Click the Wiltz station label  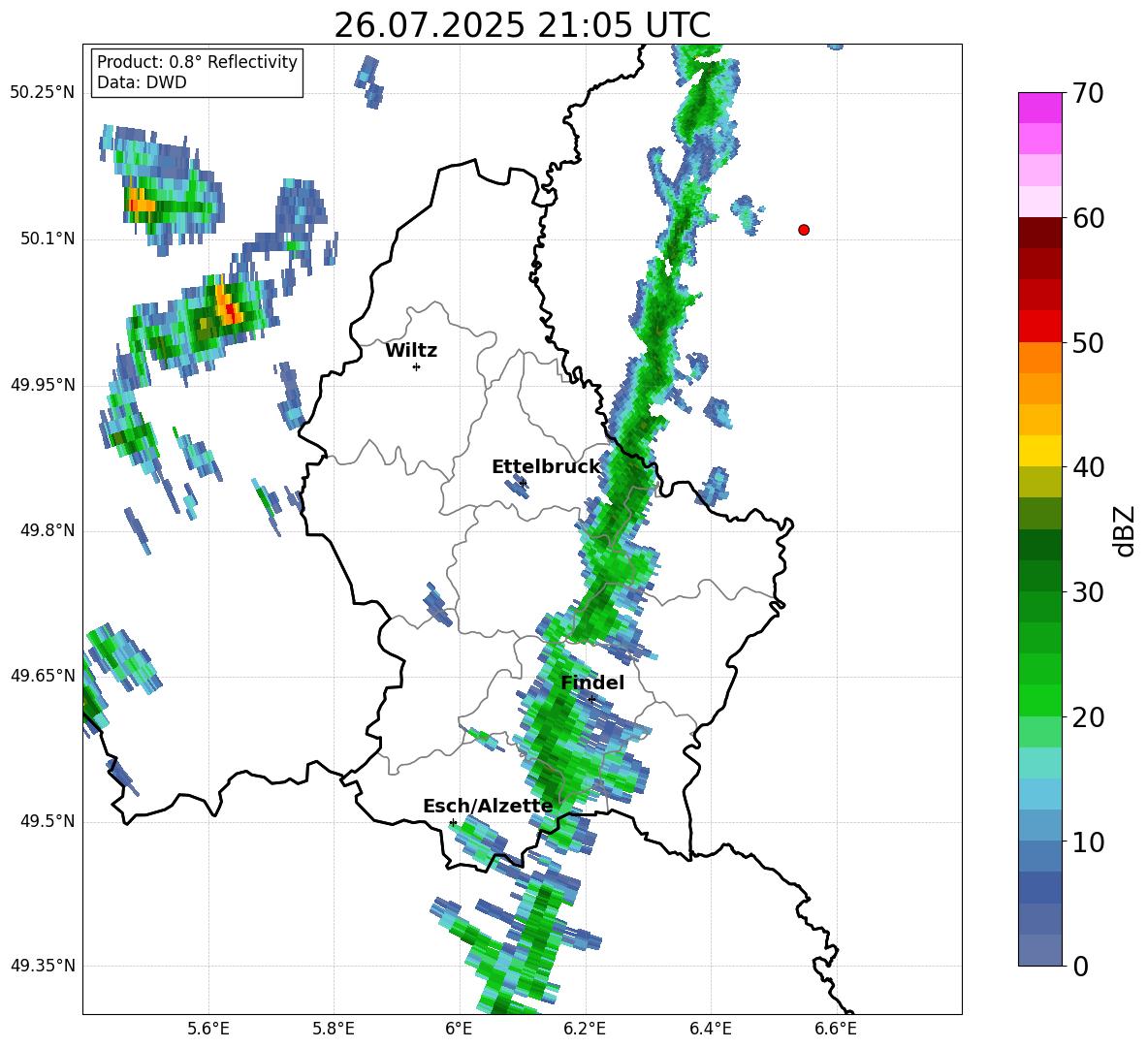pos(411,351)
